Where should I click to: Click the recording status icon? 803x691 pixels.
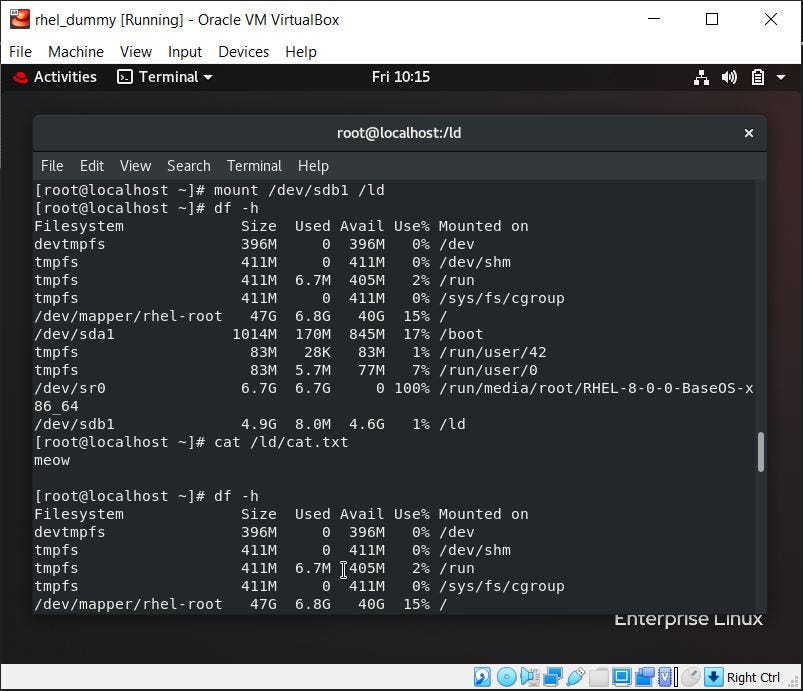[645, 677]
